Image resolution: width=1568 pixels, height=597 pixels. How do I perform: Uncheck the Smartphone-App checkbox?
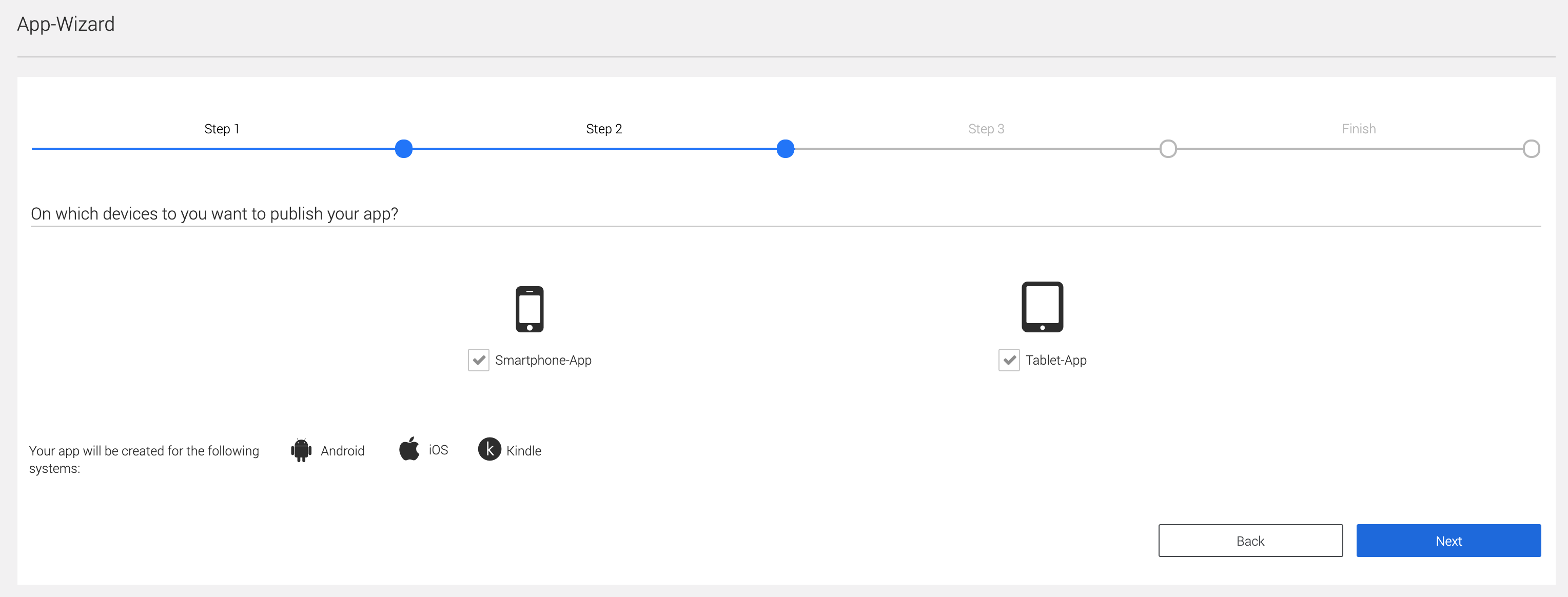point(478,360)
